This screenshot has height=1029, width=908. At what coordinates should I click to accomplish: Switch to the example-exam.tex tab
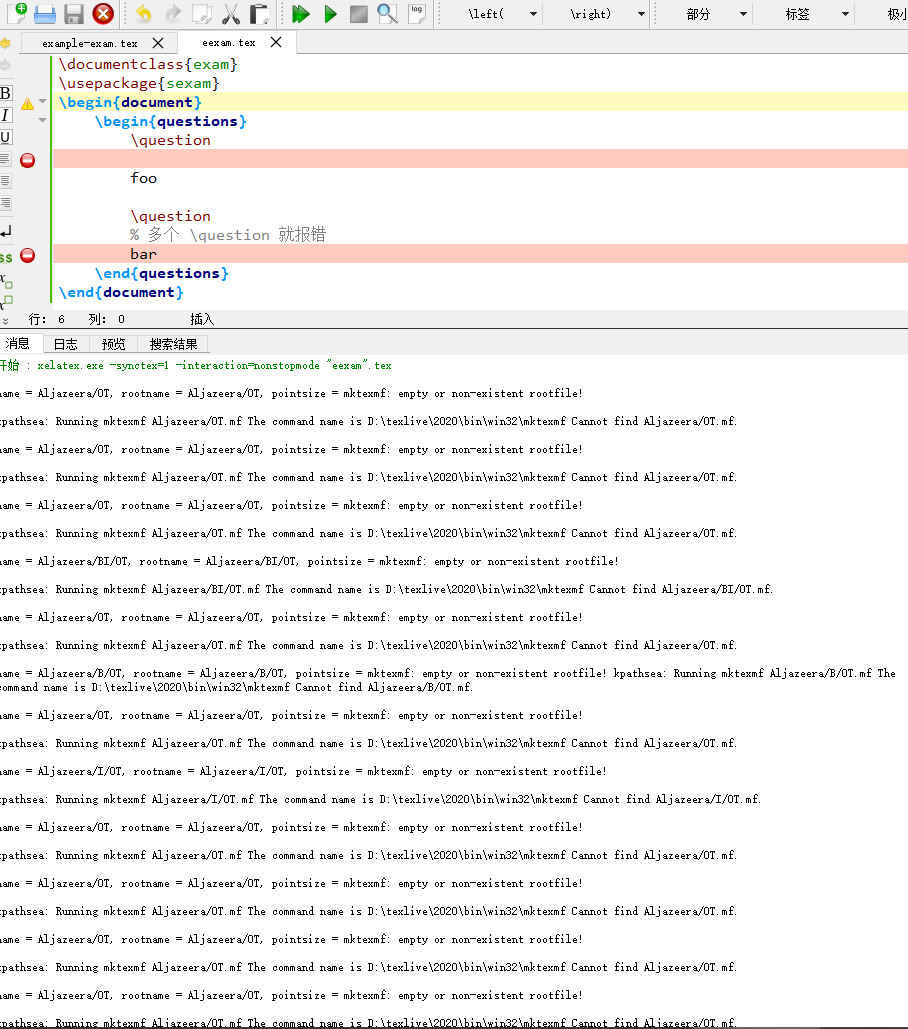click(90, 43)
